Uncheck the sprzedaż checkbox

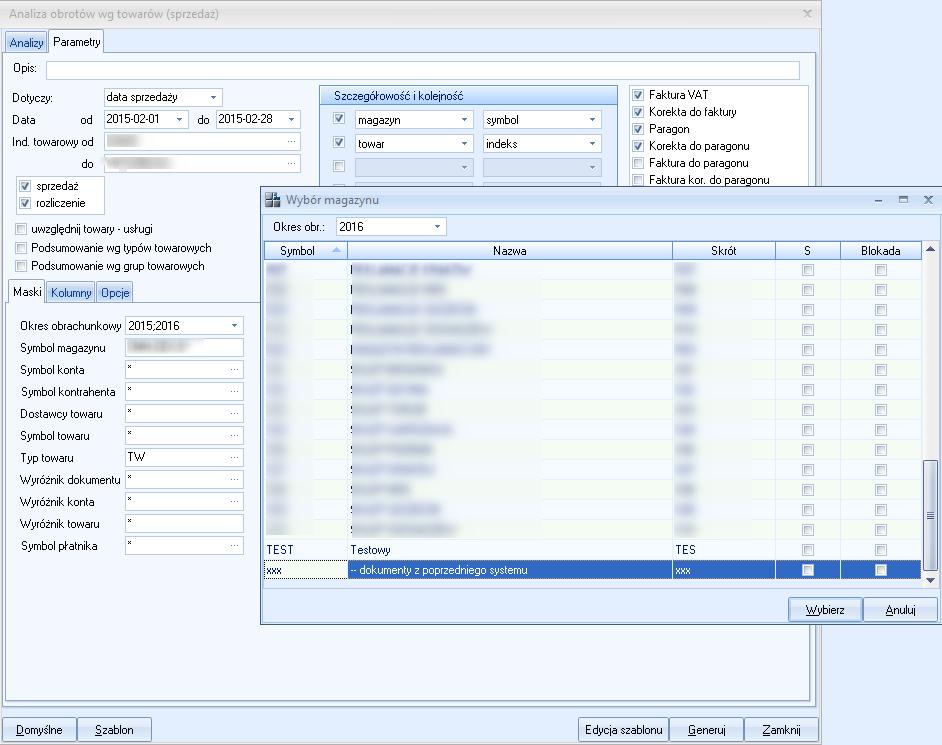click(25, 186)
